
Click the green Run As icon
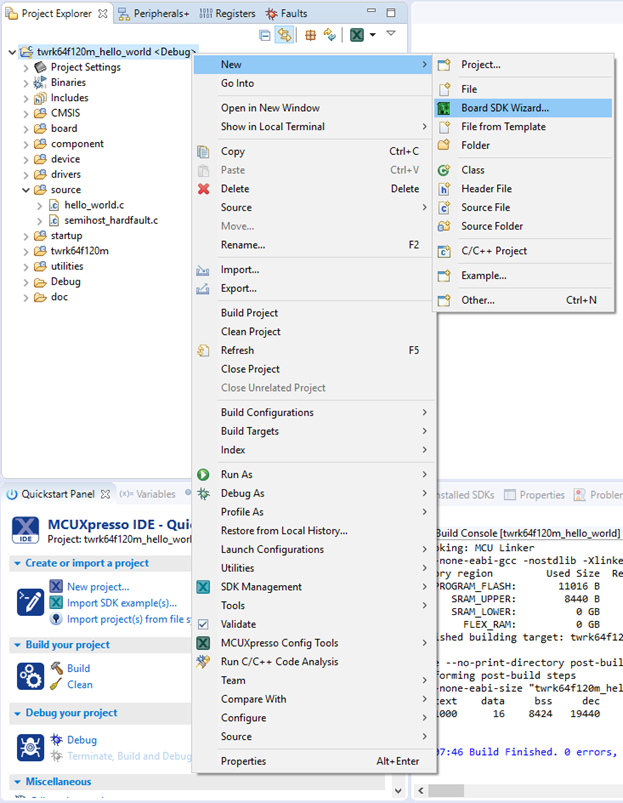tap(203, 475)
